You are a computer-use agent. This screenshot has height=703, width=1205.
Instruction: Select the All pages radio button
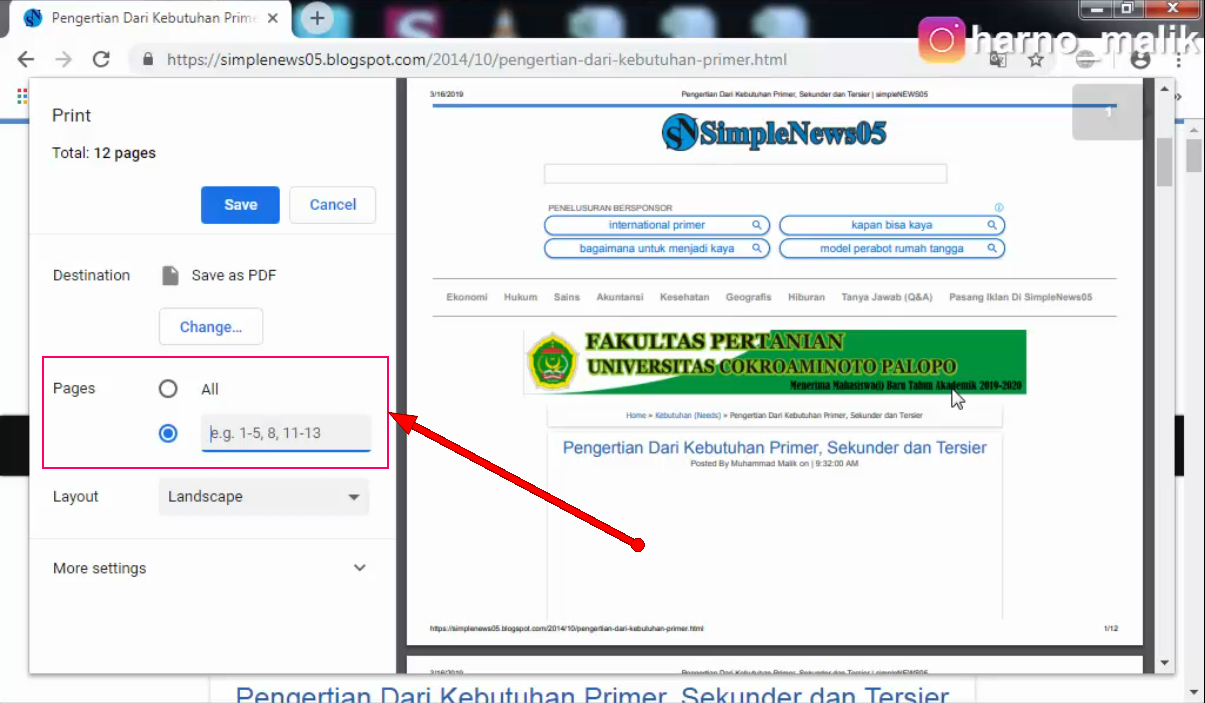pos(168,389)
